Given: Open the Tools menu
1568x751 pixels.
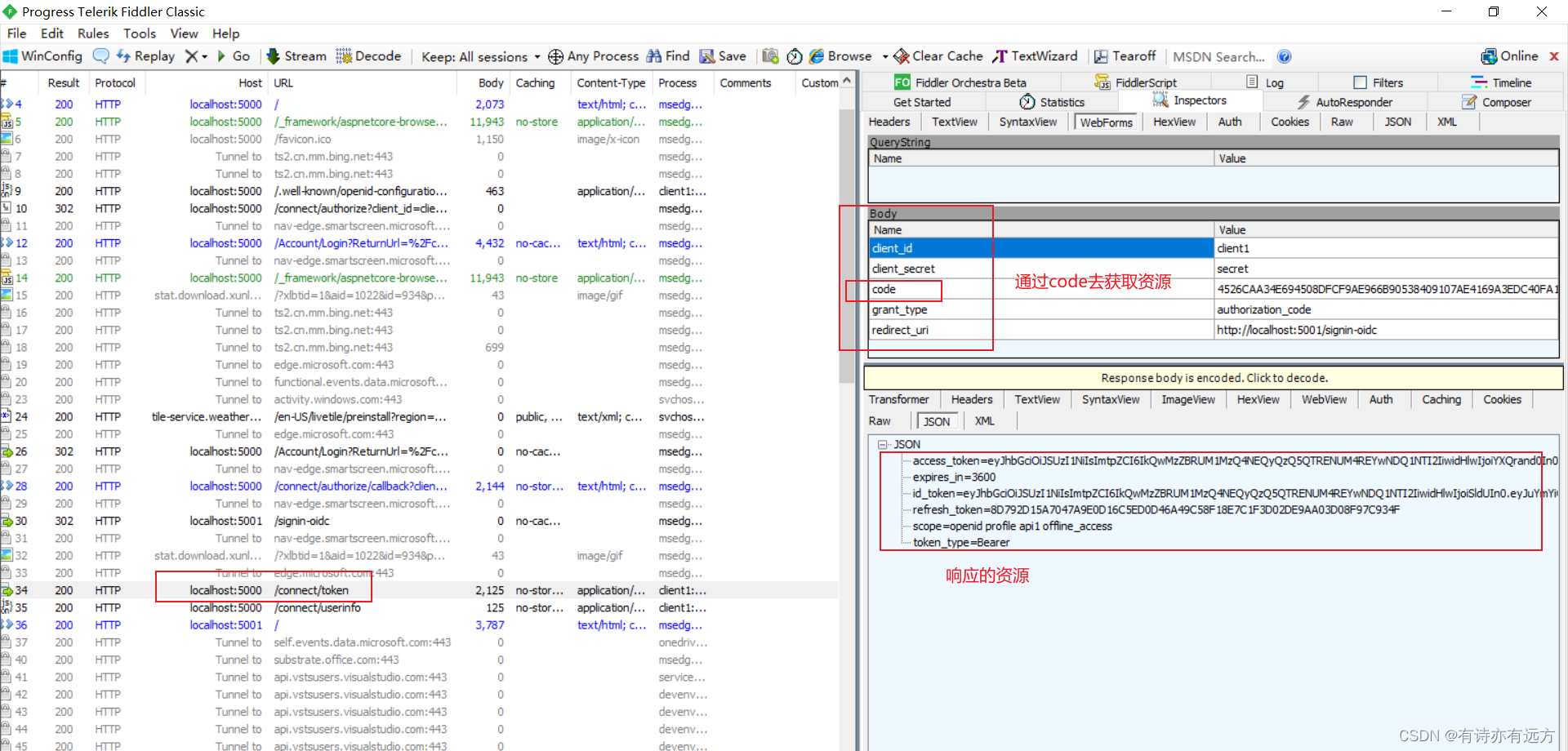Looking at the screenshot, I should pos(140,33).
